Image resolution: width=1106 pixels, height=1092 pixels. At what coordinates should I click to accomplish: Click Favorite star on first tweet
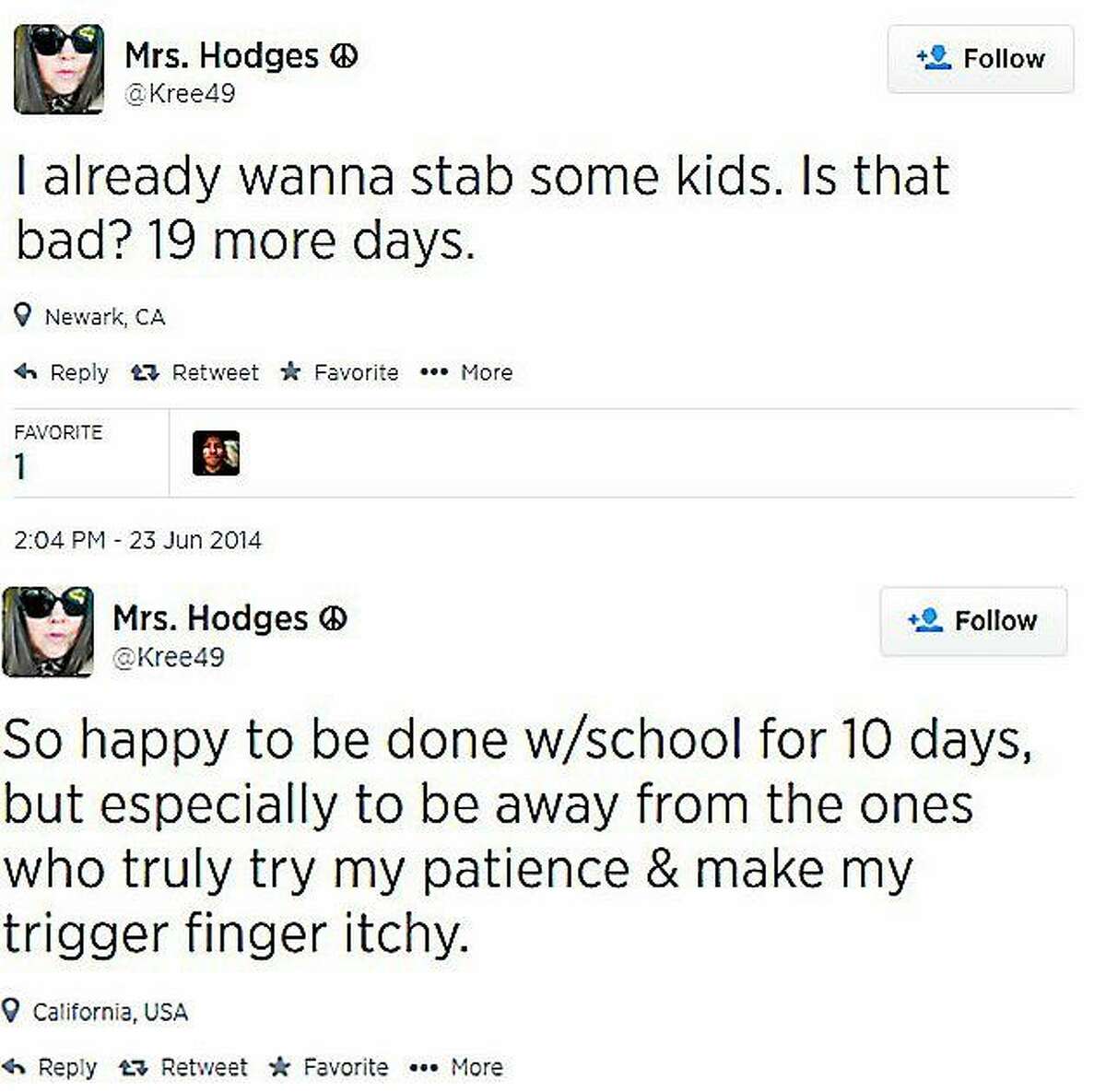point(290,371)
